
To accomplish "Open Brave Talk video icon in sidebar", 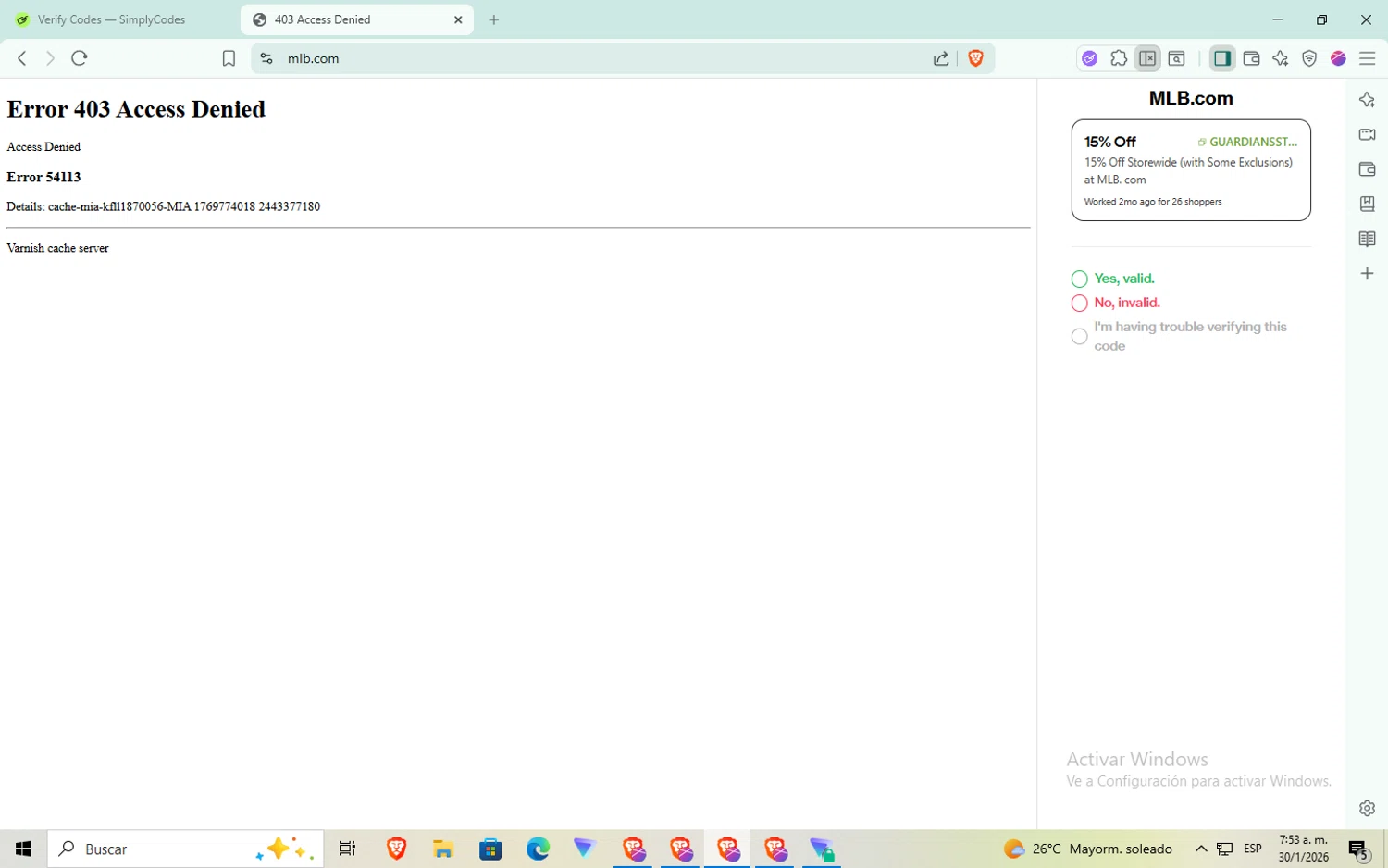I will pyautogui.click(x=1367, y=134).
